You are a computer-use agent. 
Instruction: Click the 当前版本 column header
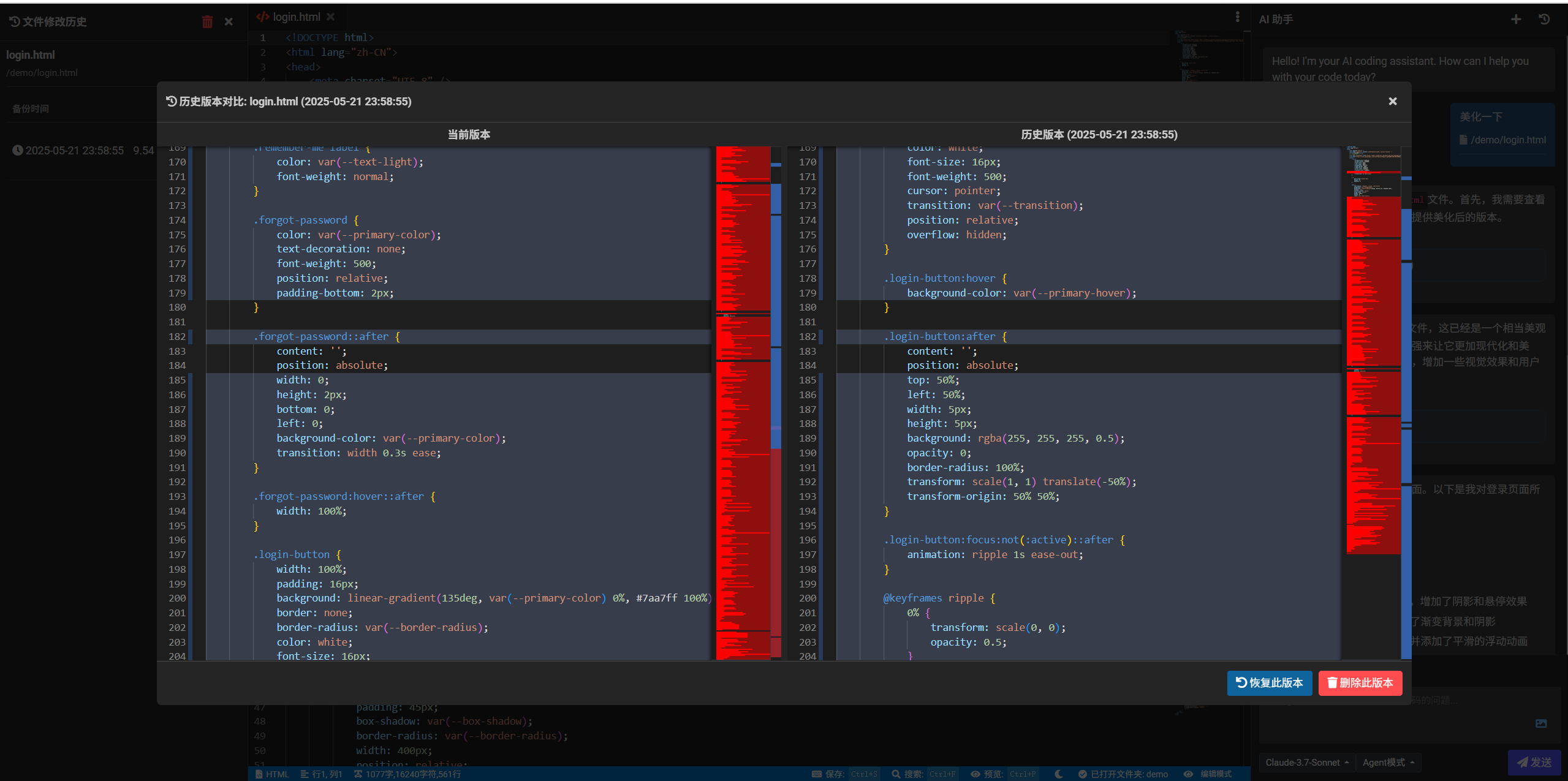point(469,135)
